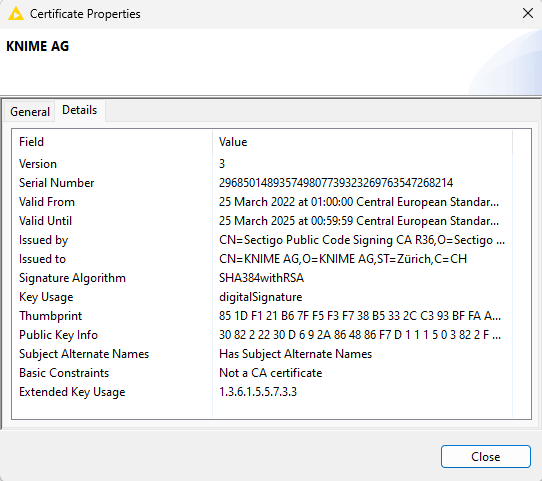Image resolution: width=542 pixels, height=481 pixels.
Task: Select the Signature Algorithm field row
Action: click(262, 278)
